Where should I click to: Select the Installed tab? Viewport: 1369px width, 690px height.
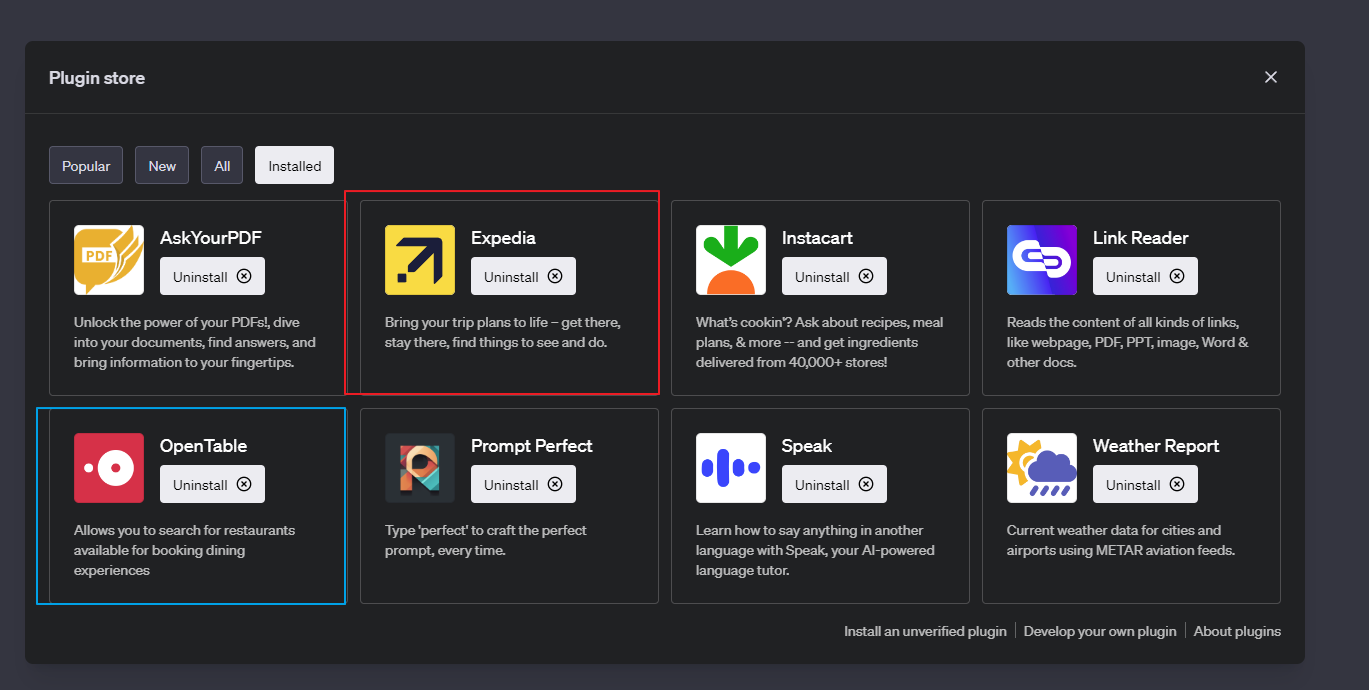point(294,166)
